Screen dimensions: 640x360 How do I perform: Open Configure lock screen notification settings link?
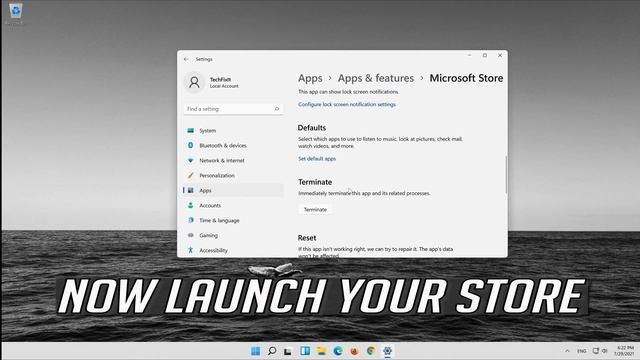[x=347, y=104]
